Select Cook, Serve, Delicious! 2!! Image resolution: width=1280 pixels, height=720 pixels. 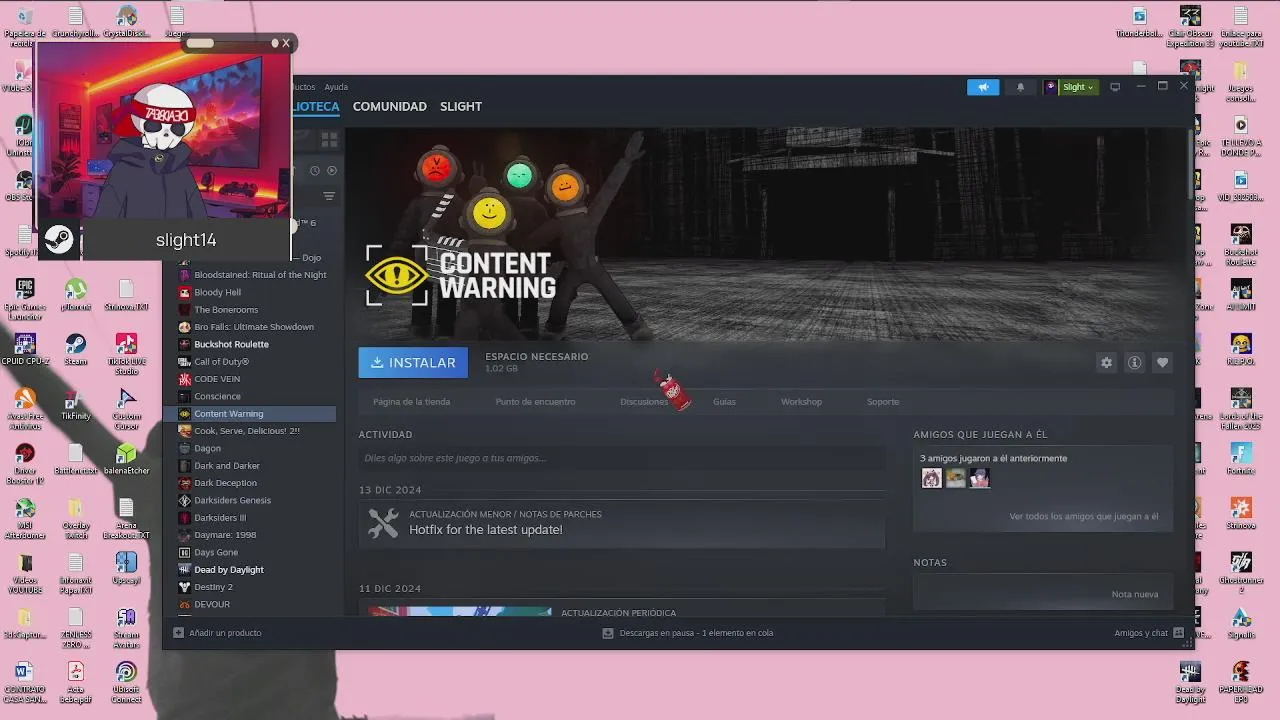point(249,431)
